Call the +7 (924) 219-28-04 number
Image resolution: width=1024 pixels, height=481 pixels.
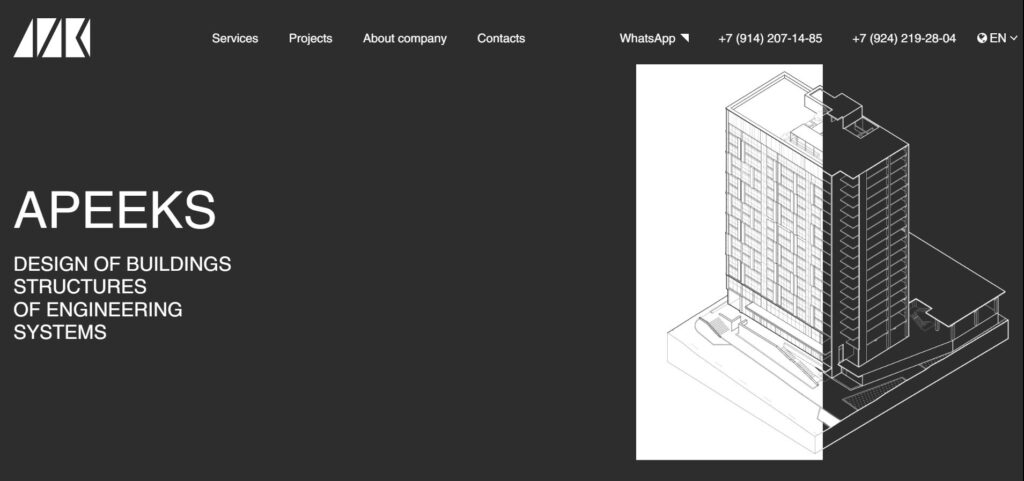pos(903,39)
